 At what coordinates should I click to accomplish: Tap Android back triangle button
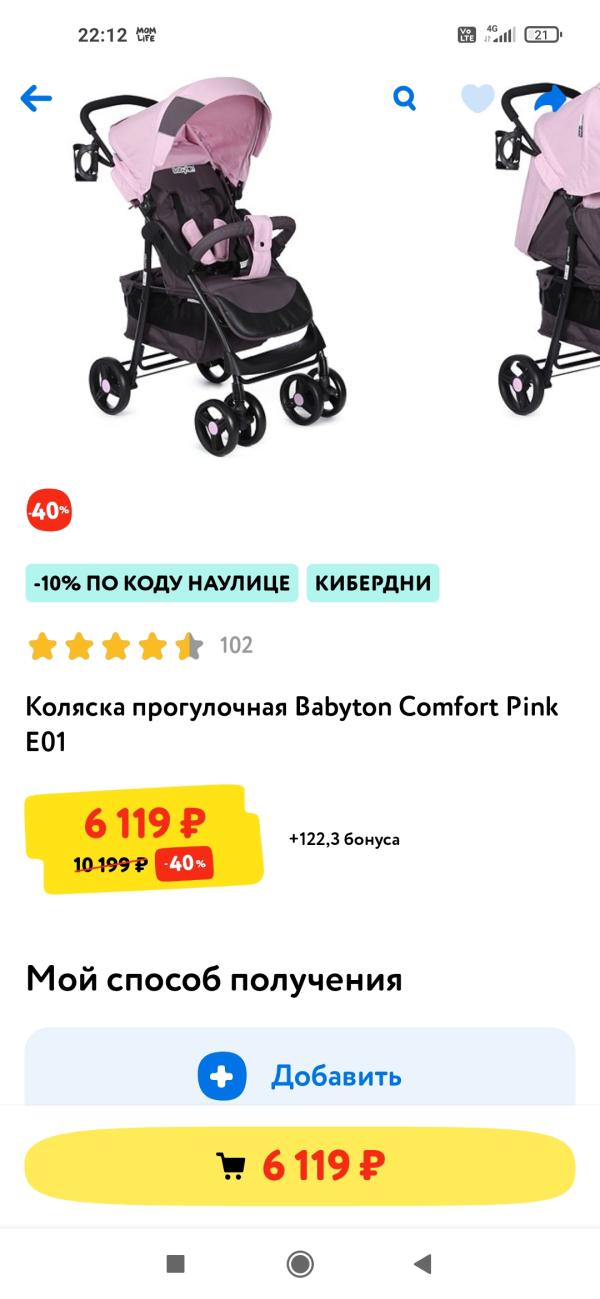click(x=422, y=1264)
